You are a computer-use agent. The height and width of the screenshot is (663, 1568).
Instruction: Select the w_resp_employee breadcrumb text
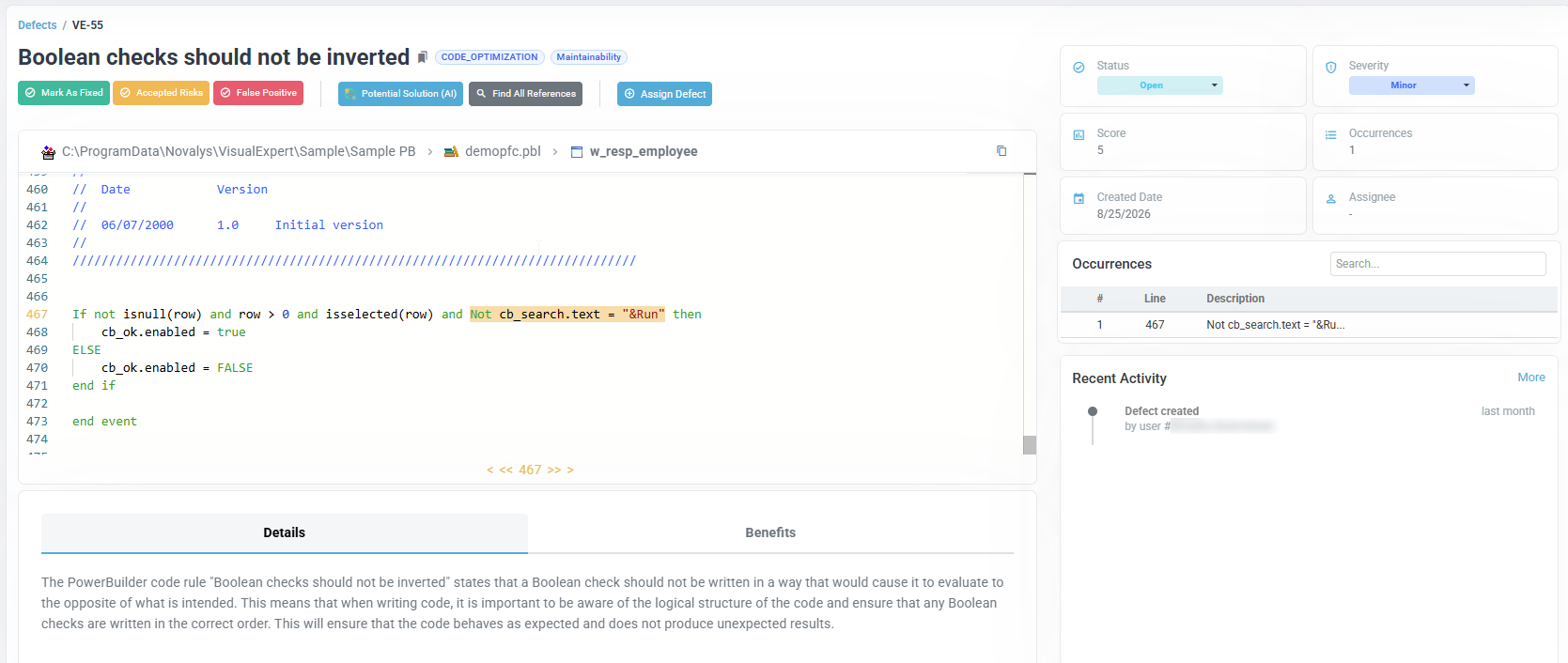644,151
